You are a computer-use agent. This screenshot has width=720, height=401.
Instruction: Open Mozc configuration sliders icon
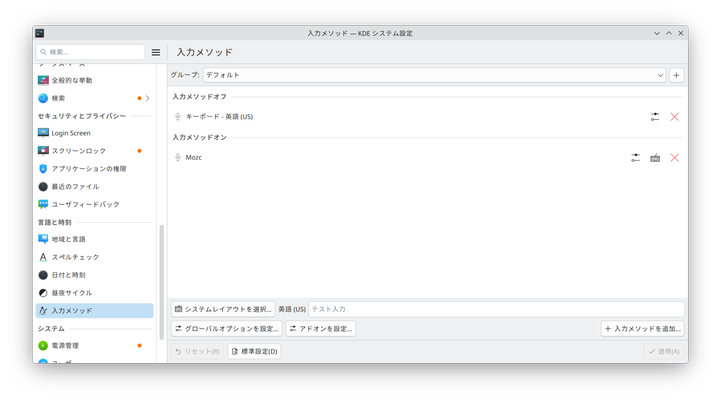pyautogui.click(x=635, y=158)
